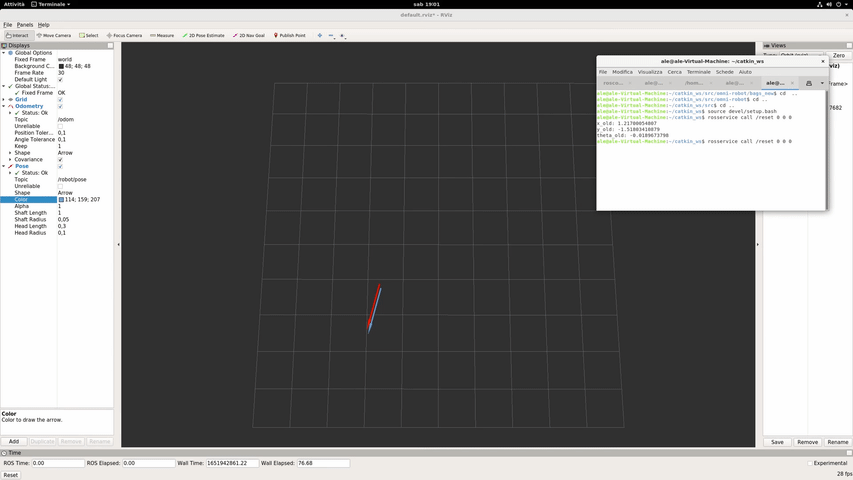Open the Panels menu
853x480 pixels.
[24, 24]
